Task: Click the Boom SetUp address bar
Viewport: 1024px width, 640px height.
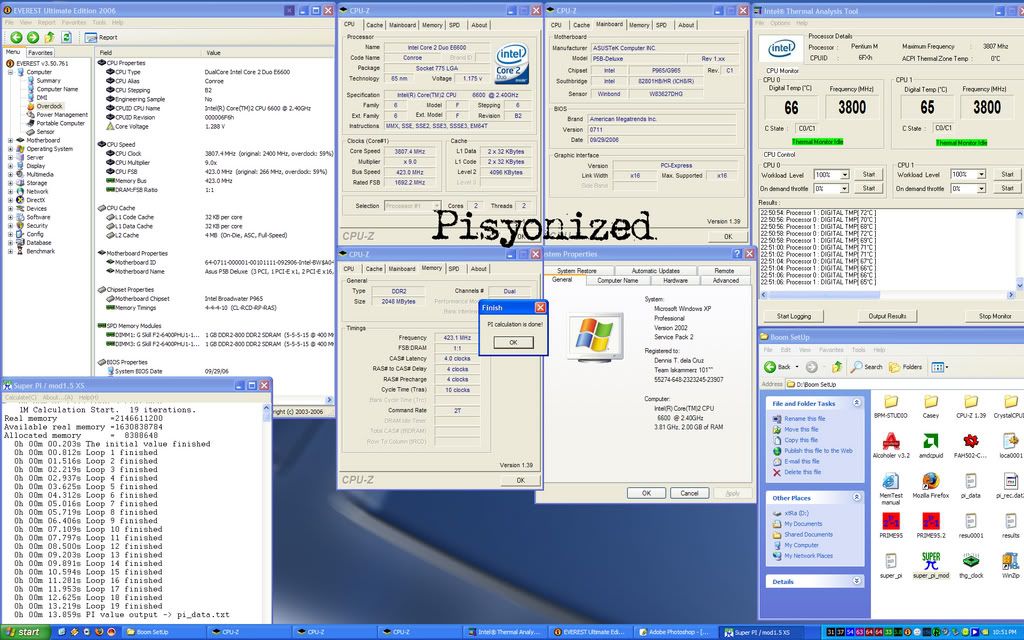Action: (904, 384)
